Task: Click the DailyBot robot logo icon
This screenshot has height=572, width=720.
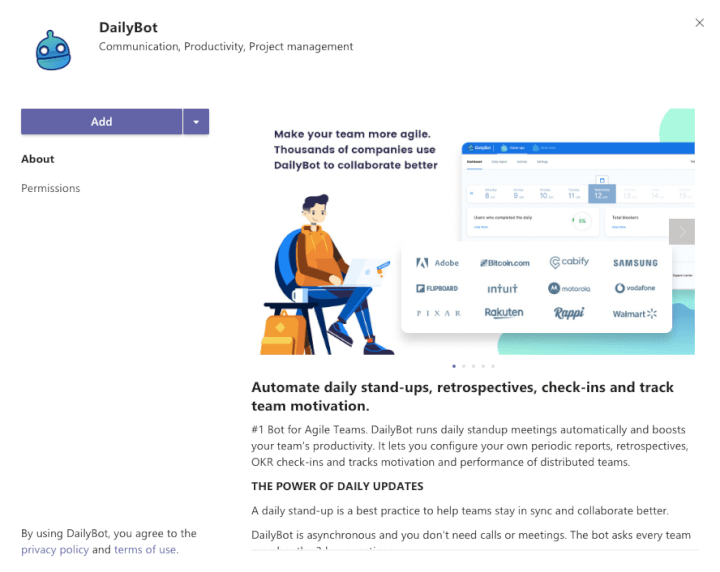Action: point(53,50)
